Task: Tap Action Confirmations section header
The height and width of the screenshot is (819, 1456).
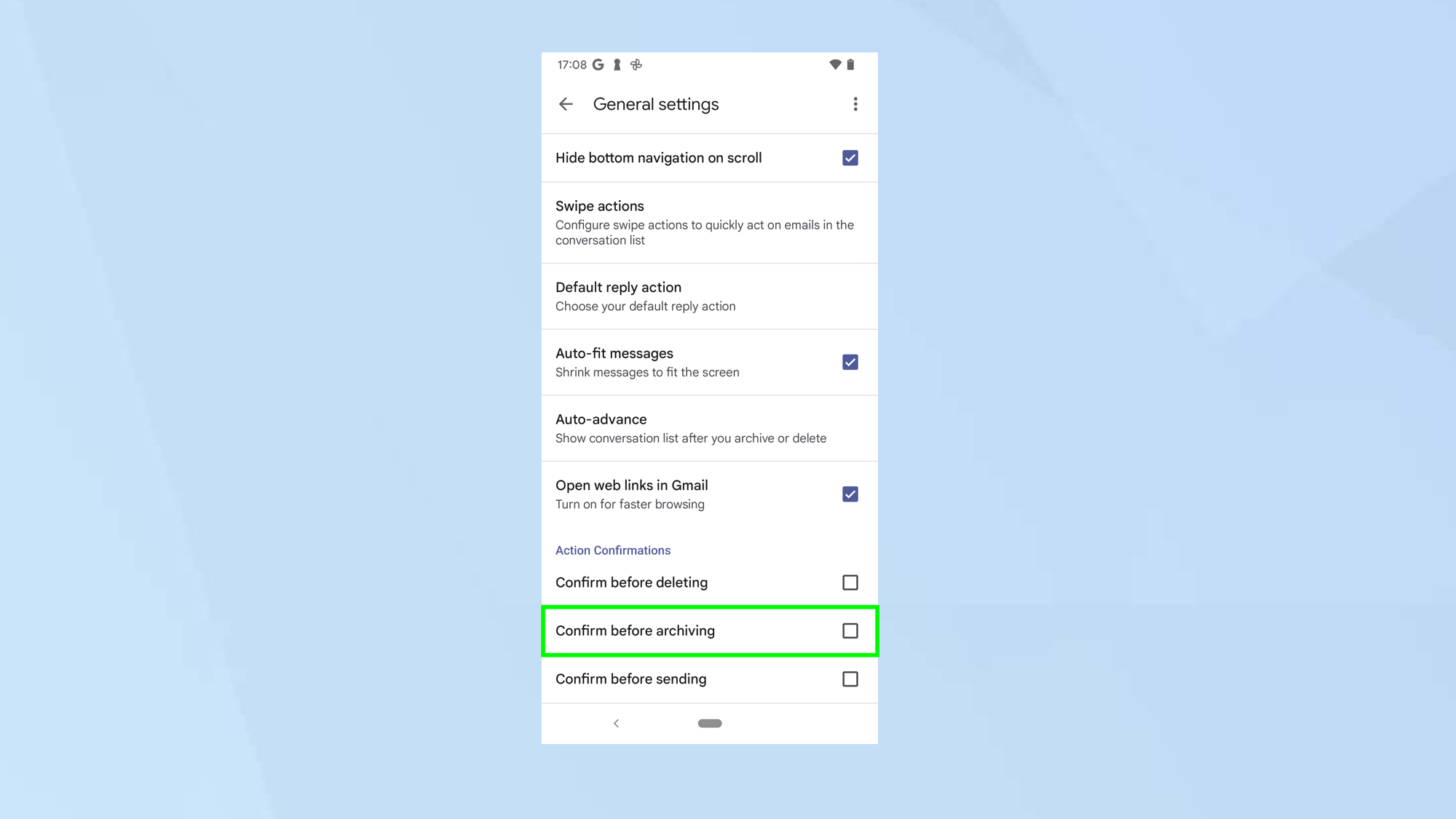Action: pyautogui.click(x=613, y=550)
